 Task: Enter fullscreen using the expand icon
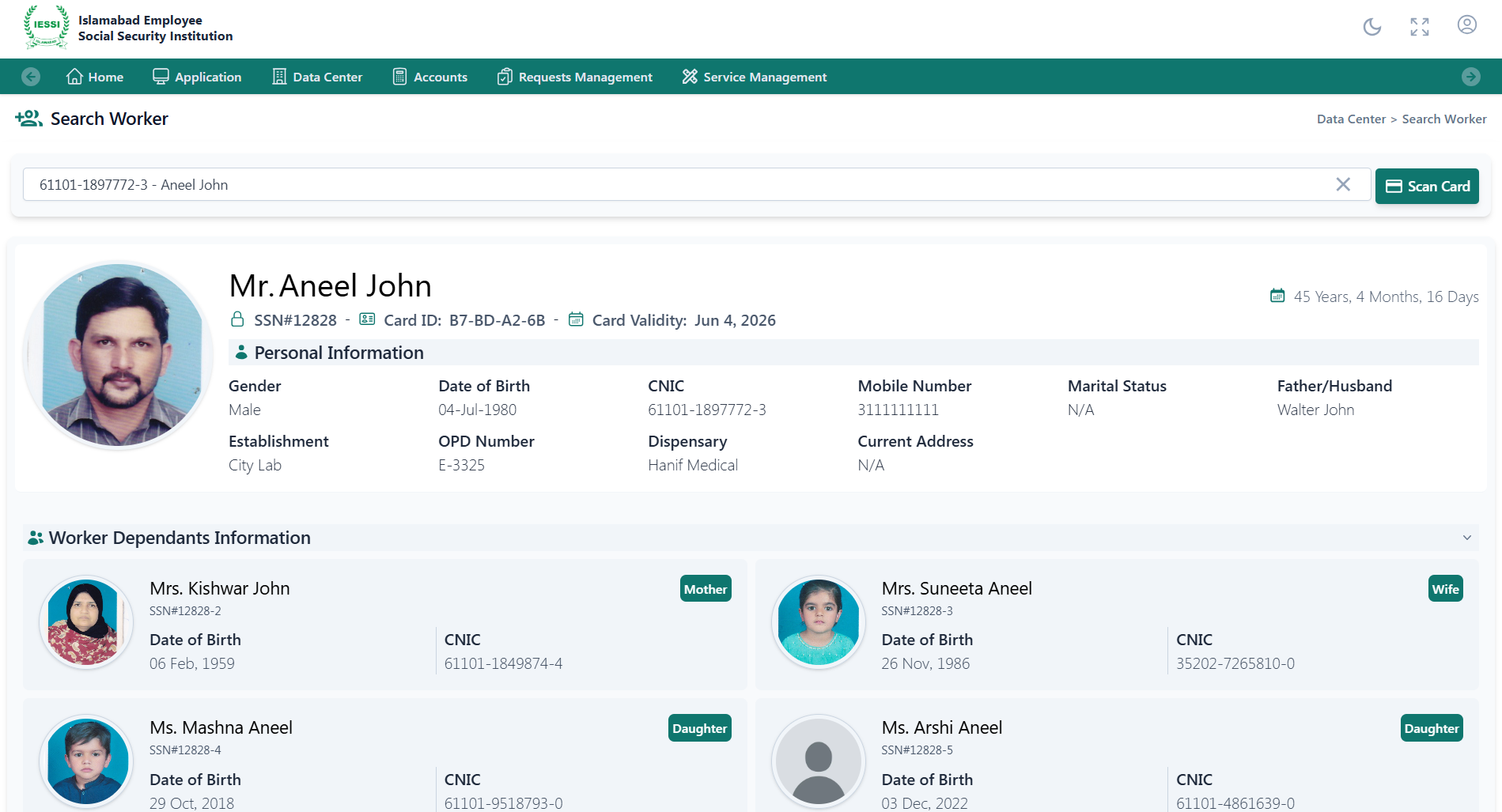[1419, 27]
